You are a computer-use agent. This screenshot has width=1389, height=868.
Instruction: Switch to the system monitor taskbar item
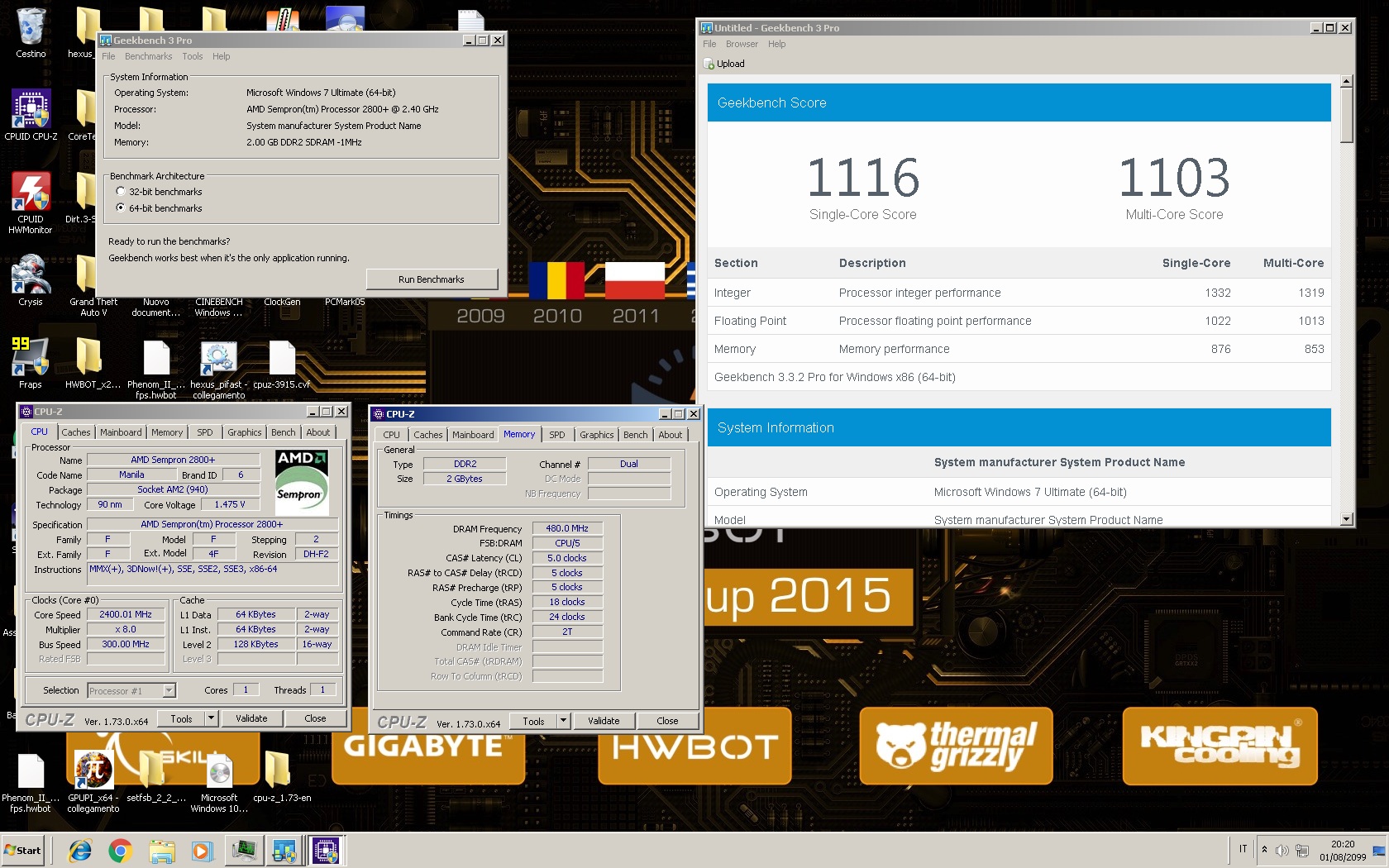pyautogui.click(x=245, y=851)
